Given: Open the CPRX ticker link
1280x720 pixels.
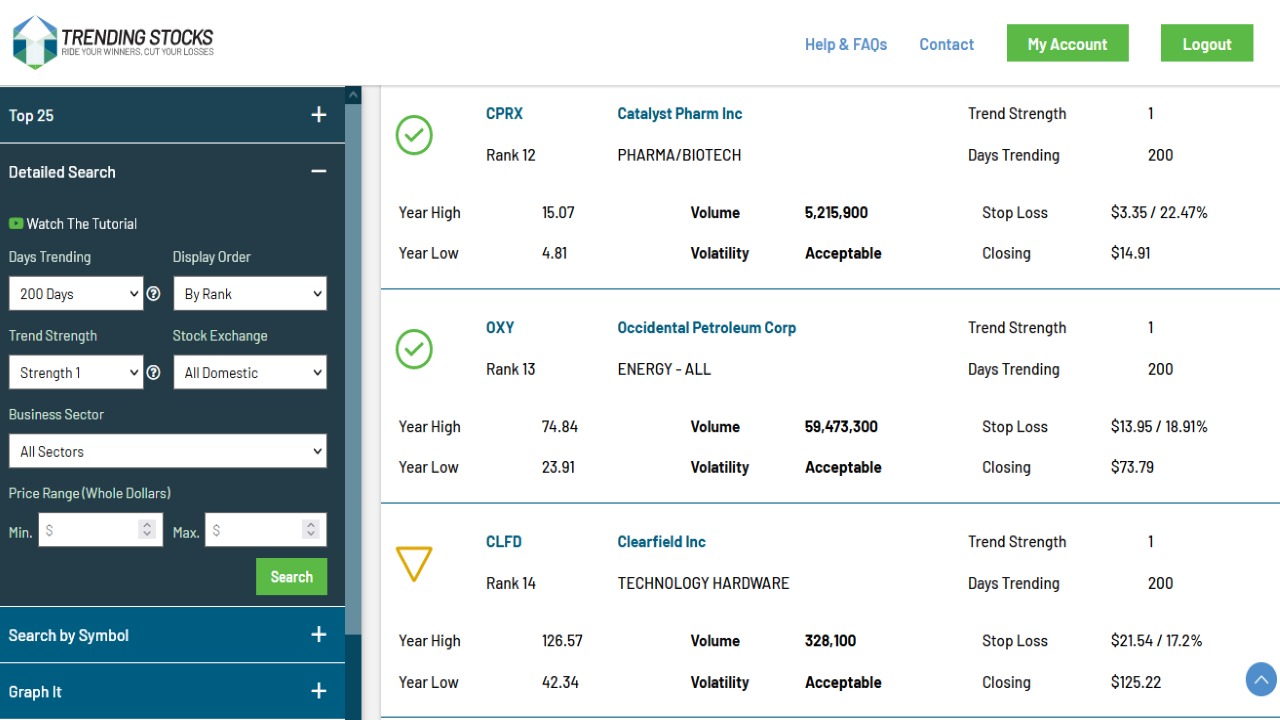Looking at the screenshot, I should pos(504,114).
